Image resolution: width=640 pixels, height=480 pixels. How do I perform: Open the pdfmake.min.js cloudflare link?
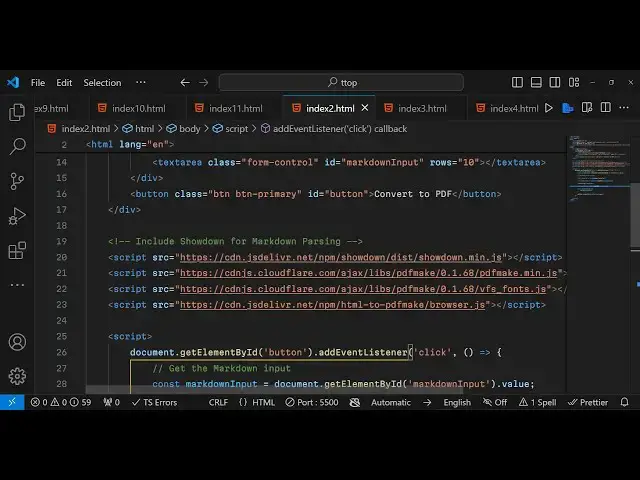coord(369,273)
